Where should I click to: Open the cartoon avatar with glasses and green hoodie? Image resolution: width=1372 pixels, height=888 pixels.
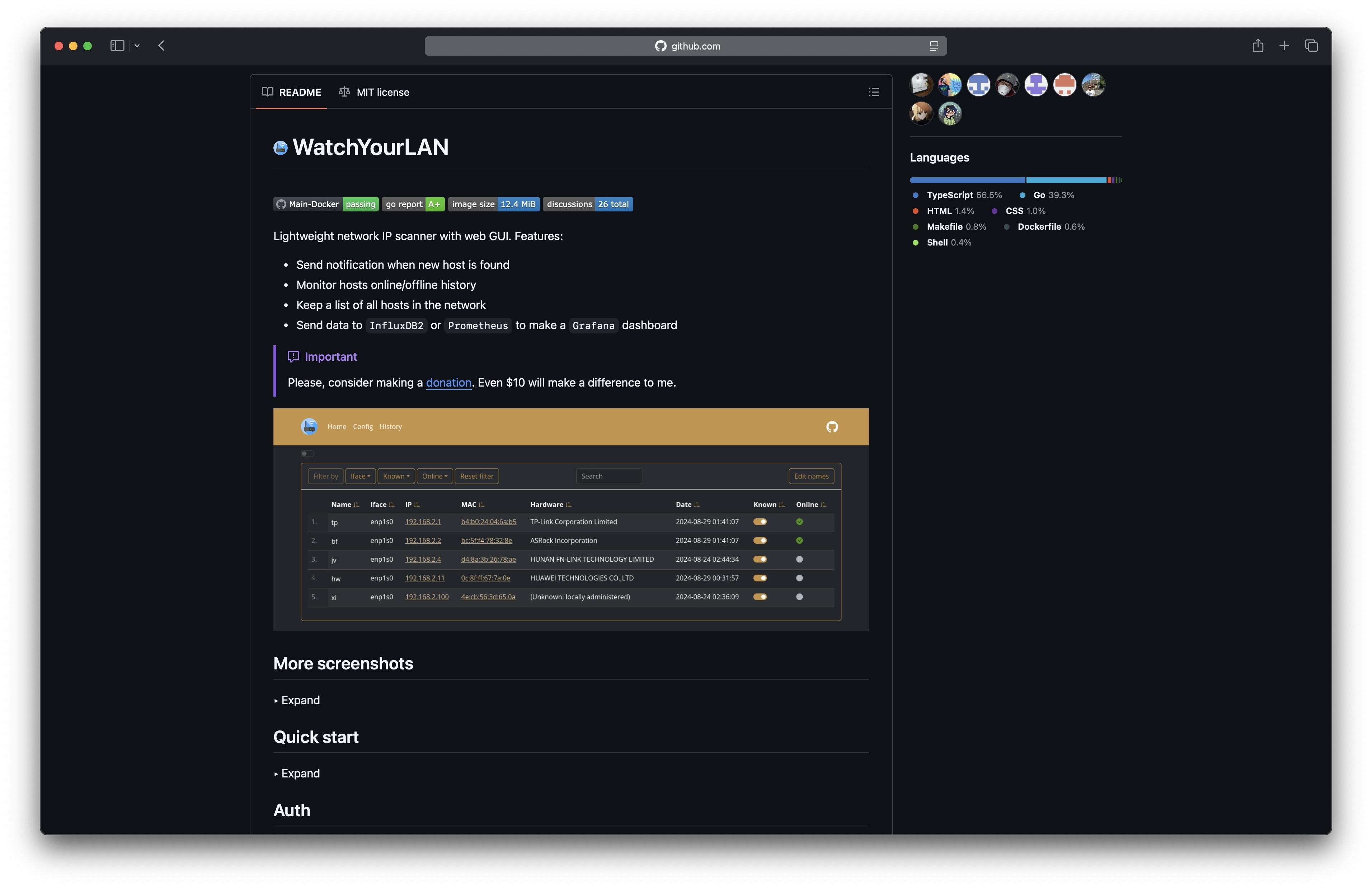click(x=950, y=113)
